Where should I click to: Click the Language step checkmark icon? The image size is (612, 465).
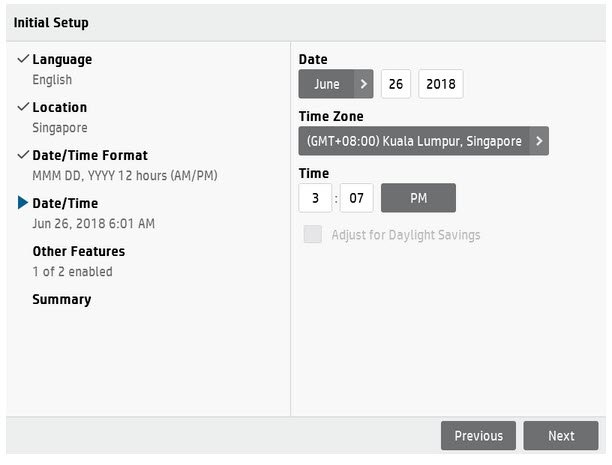(x=22, y=59)
